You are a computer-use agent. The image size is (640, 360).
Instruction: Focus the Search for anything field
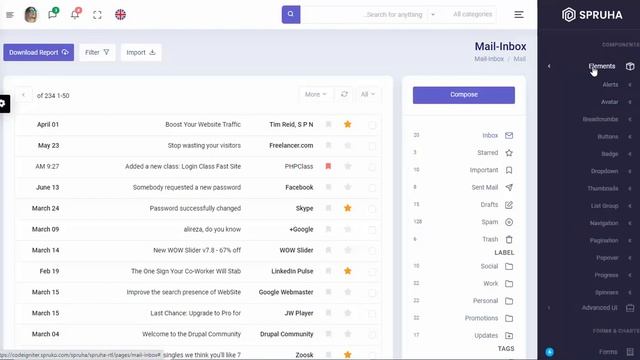pos(363,14)
